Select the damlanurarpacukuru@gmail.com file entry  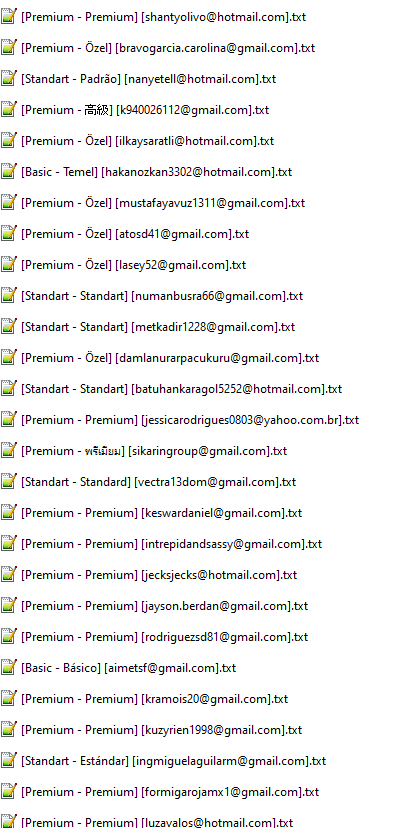pyautogui.click(x=170, y=359)
